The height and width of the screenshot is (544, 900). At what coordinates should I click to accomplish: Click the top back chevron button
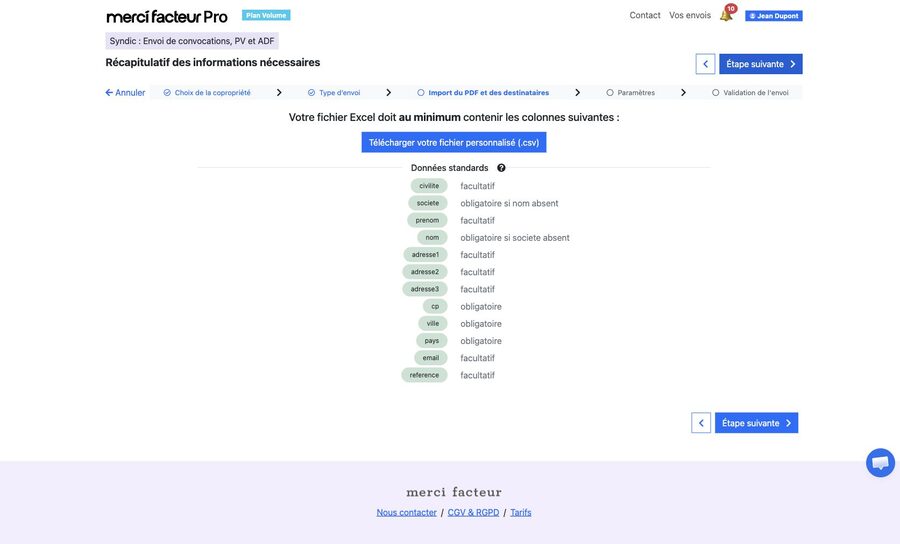(x=705, y=64)
